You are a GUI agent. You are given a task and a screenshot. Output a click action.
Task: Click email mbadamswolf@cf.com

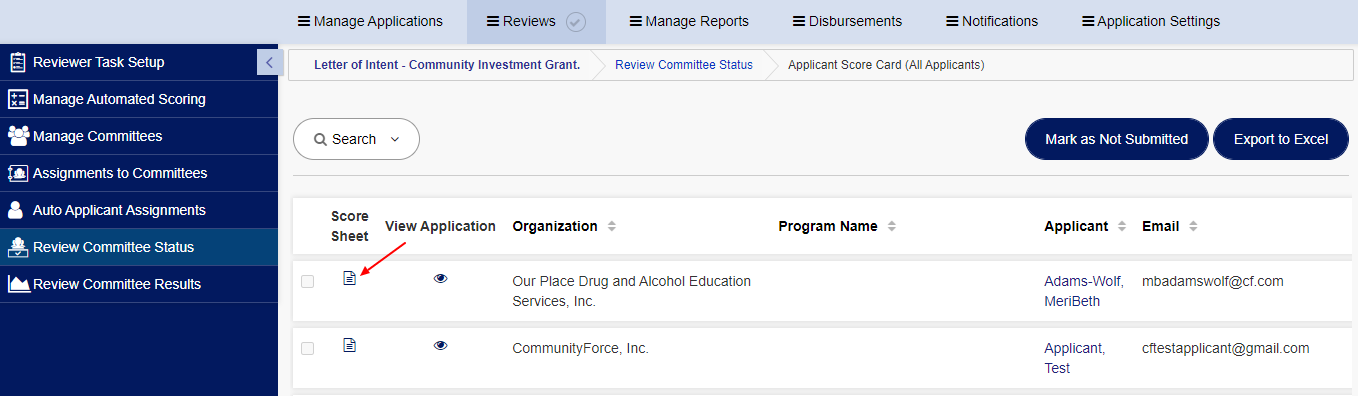coord(1212,281)
